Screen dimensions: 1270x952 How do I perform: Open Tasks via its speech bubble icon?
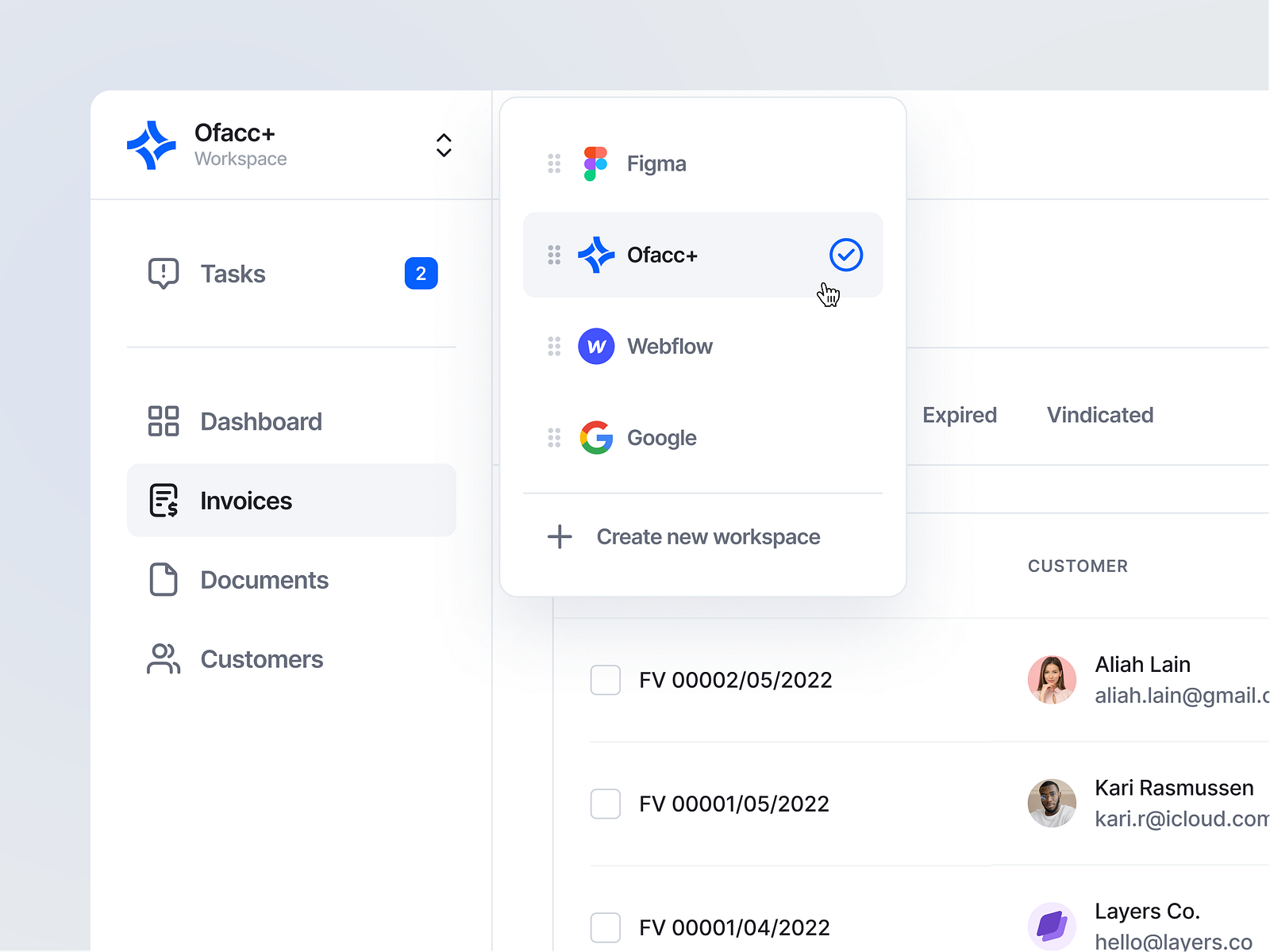[163, 273]
